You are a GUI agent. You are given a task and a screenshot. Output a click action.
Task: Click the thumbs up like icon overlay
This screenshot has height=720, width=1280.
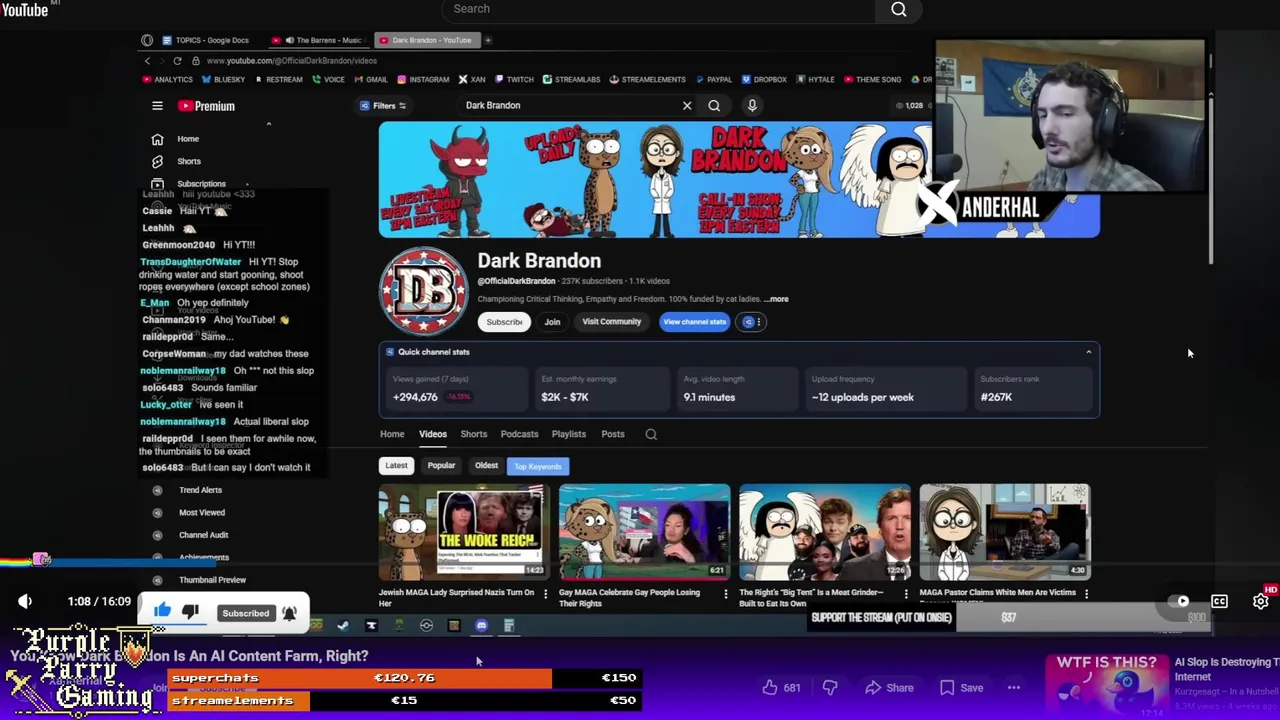coord(162,611)
